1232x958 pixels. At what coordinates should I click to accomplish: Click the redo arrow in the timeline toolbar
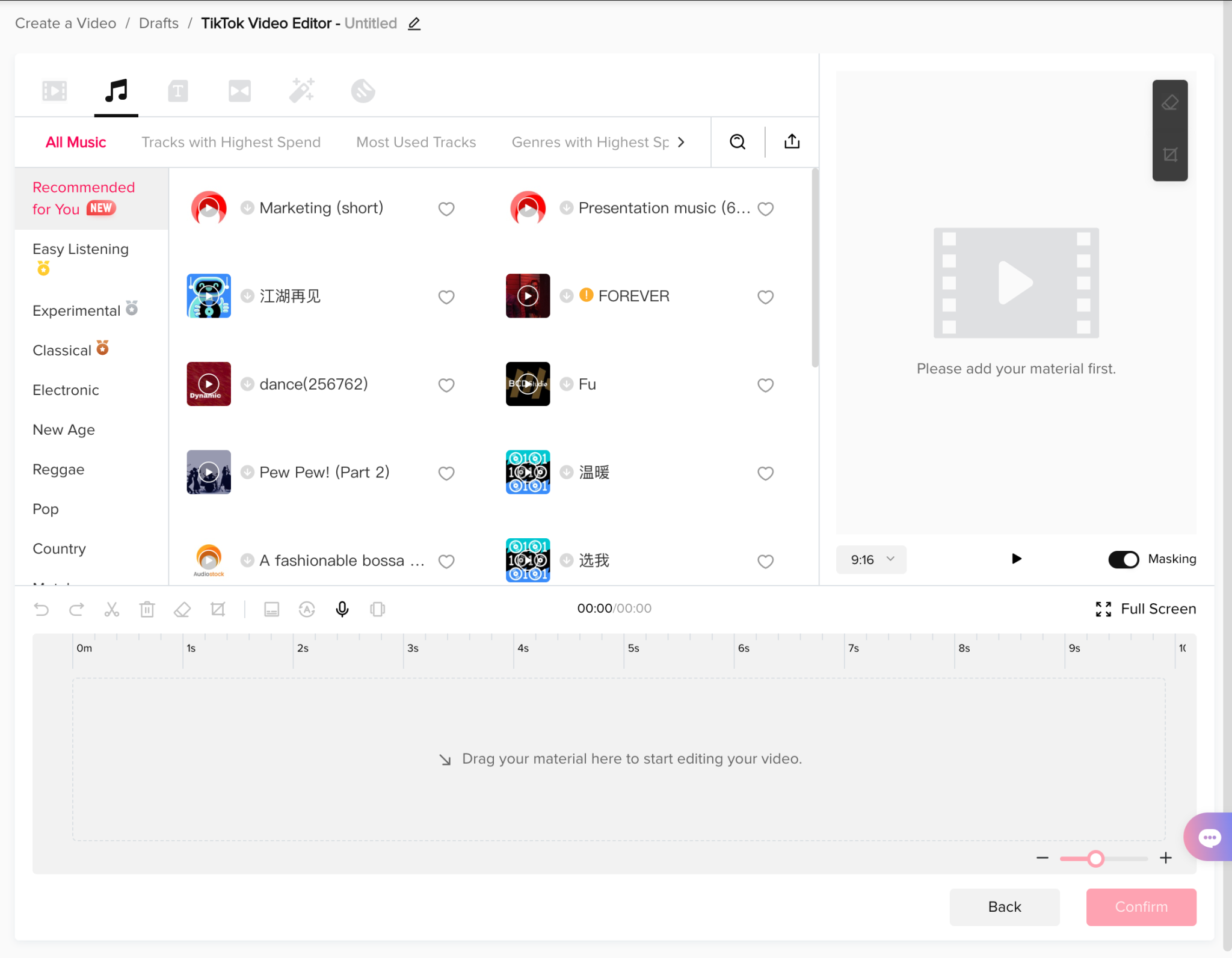point(76,609)
